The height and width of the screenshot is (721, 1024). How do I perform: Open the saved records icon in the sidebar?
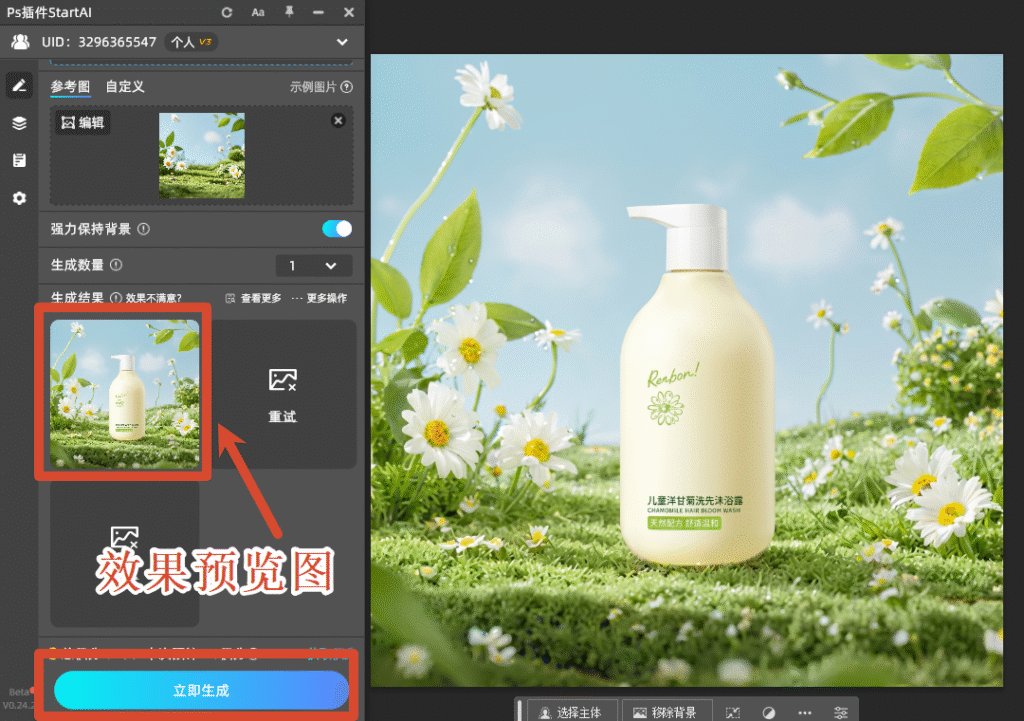pyautogui.click(x=19, y=160)
